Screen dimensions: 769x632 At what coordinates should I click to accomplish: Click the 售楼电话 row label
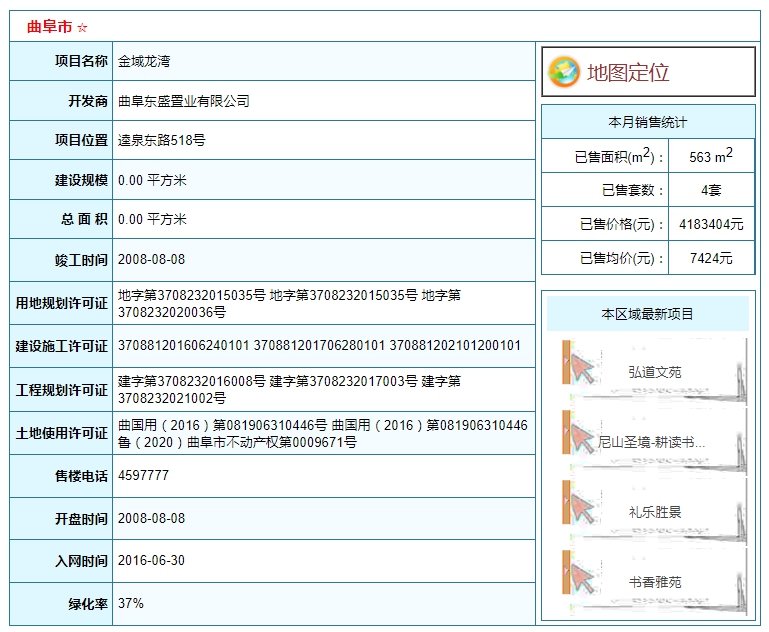click(x=81, y=476)
